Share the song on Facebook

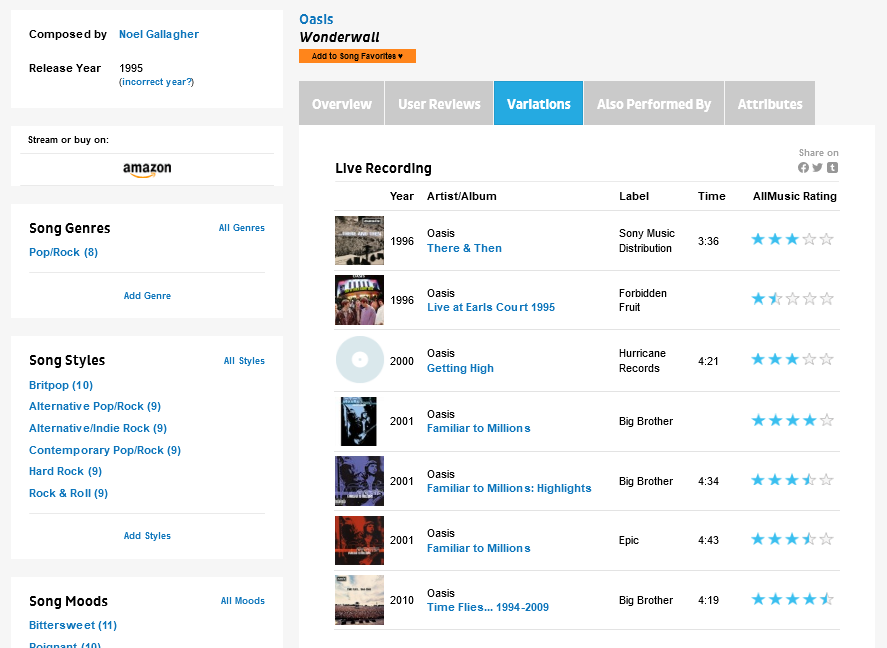click(803, 168)
